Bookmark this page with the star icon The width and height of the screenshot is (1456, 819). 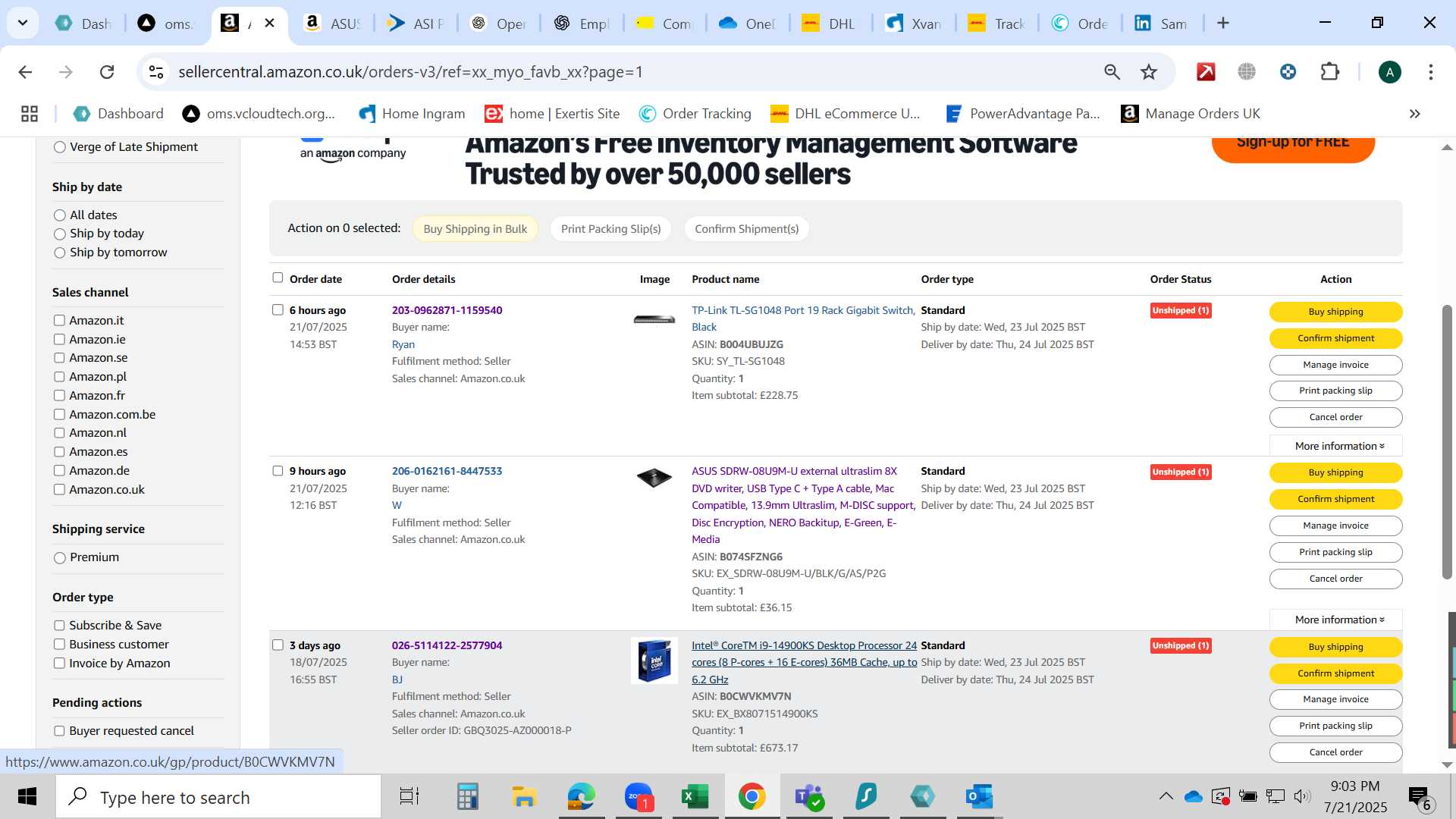coord(1149,72)
